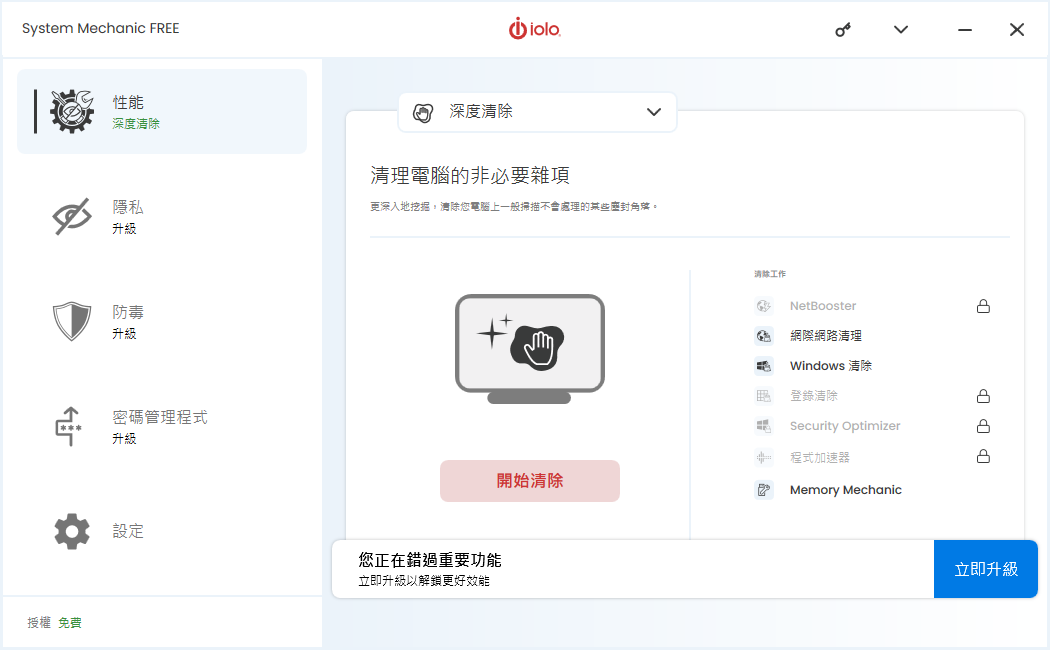Switch to the 隱私 section
Image resolution: width=1050 pixels, height=650 pixels.
coord(128,207)
